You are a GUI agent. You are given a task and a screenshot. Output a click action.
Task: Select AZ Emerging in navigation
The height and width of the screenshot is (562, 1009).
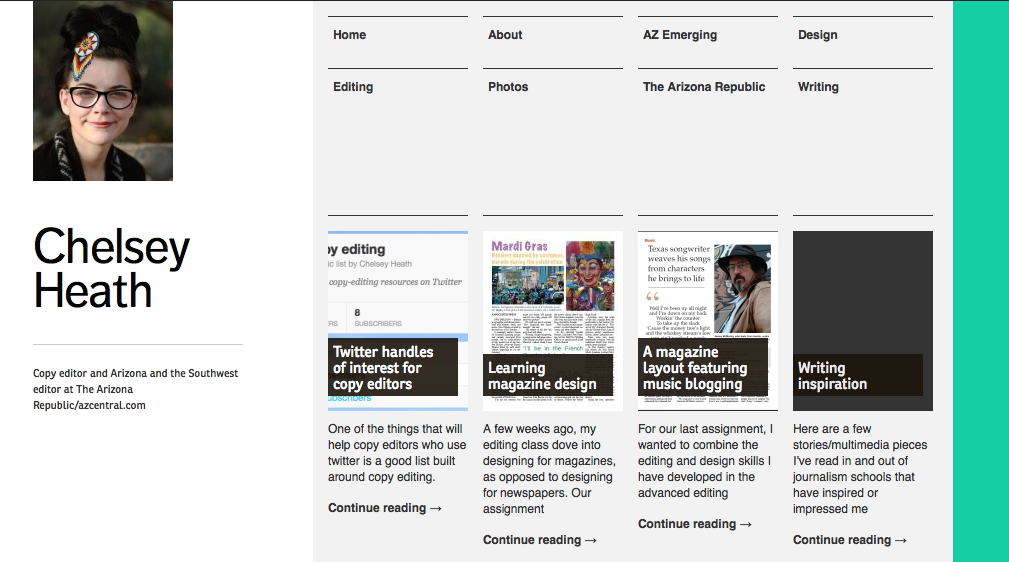[x=680, y=35]
